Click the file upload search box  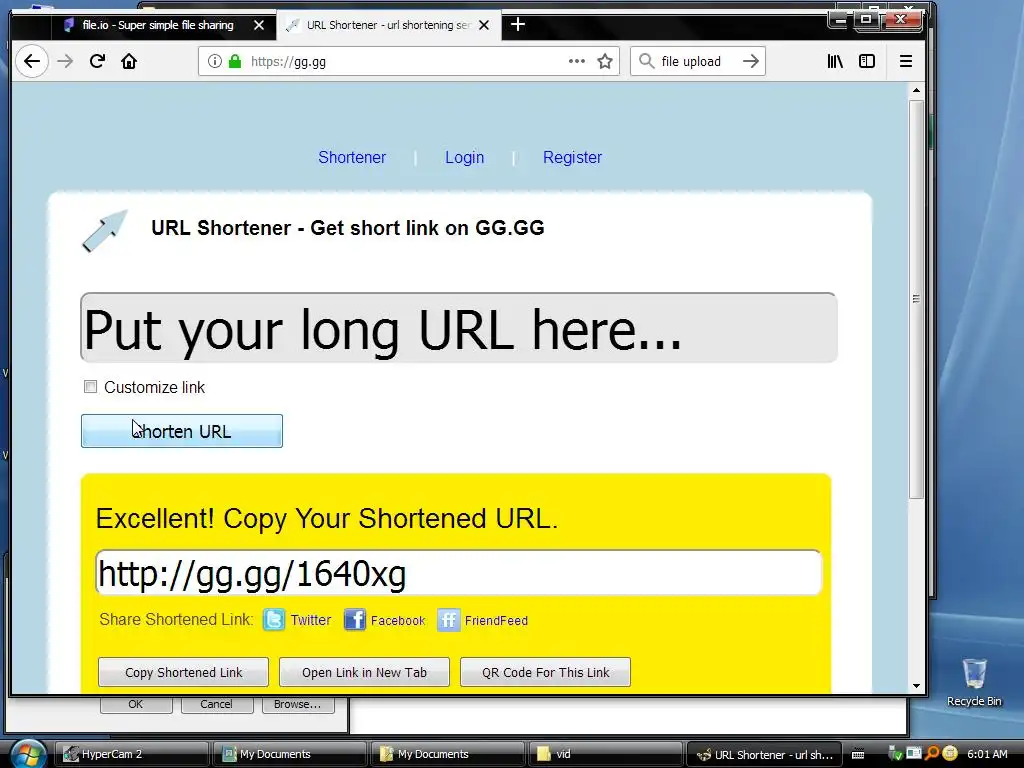(x=697, y=61)
